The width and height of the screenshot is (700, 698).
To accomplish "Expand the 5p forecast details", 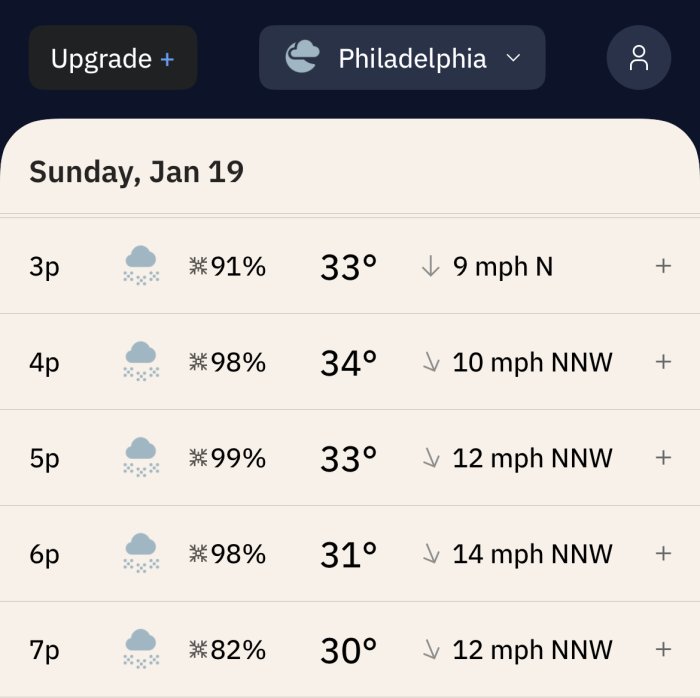I will (x=663, y=457).
